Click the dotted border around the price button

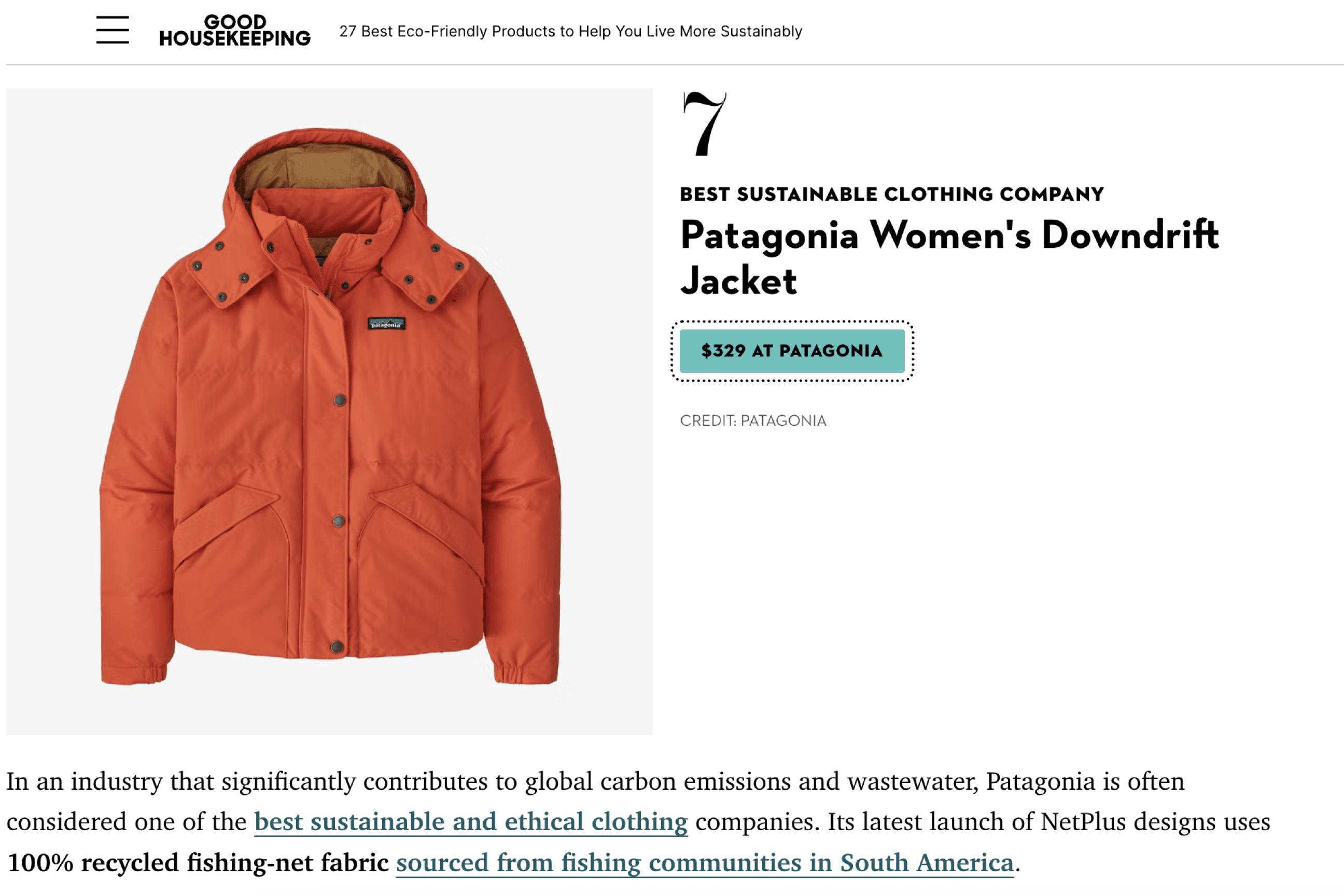[793, 321]
